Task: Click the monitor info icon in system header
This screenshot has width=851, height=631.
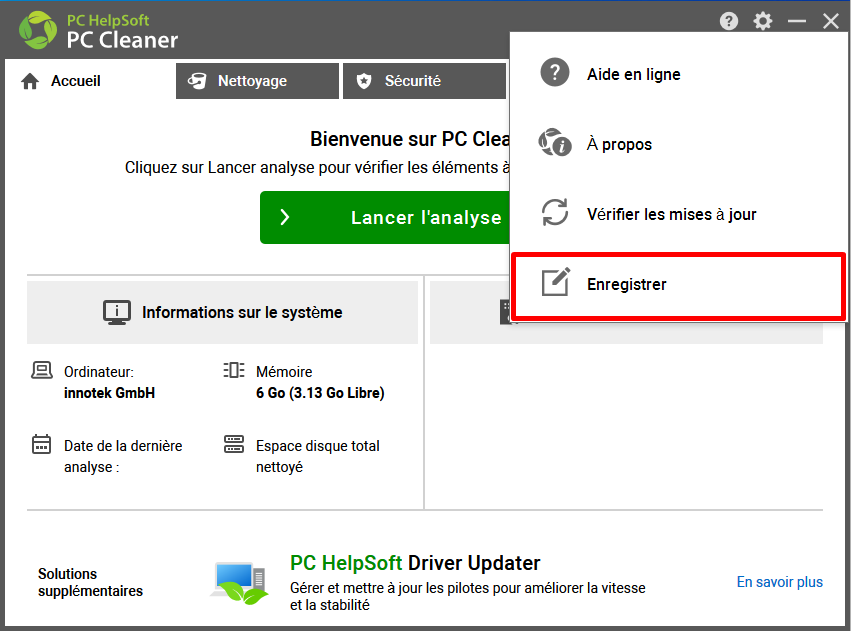Action: coord(117,313)
